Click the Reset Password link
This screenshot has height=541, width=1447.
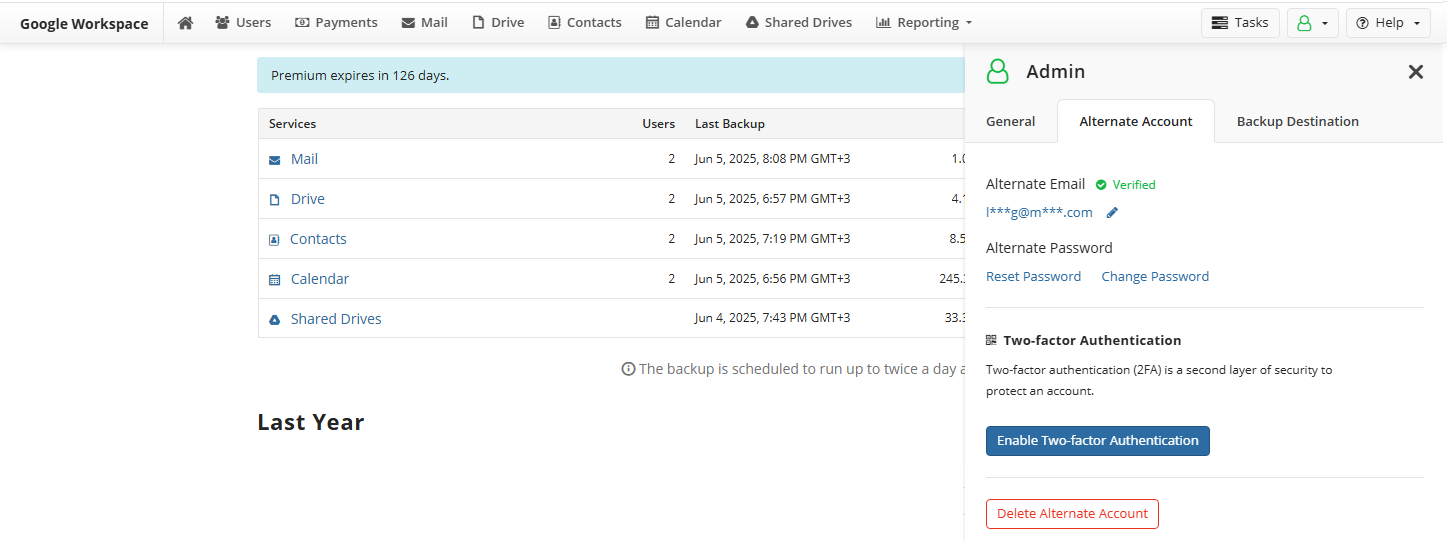tap(1033, 276)
